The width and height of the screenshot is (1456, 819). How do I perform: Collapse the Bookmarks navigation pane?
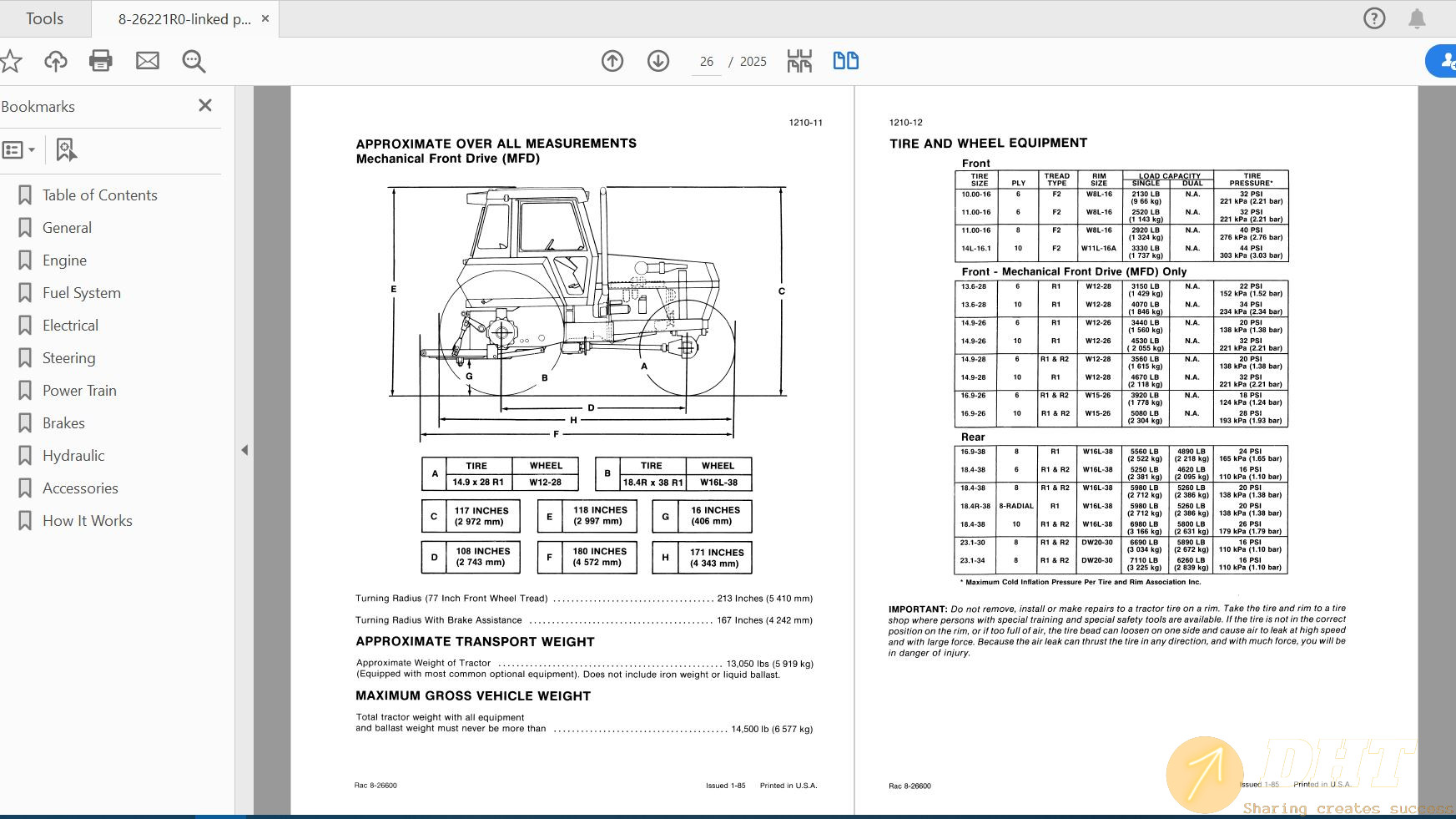[204, 105]
